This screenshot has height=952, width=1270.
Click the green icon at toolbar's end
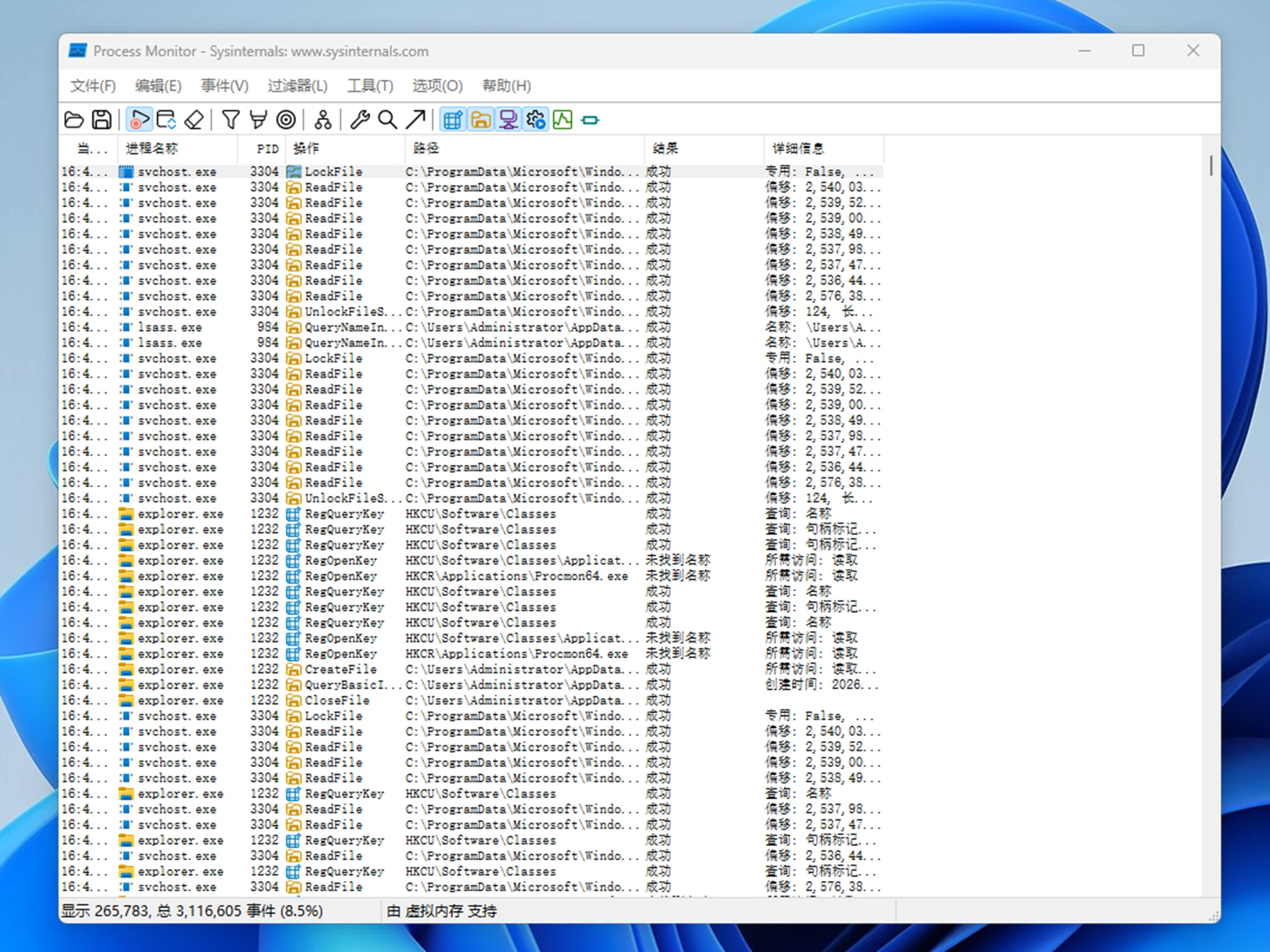[590, 120]
